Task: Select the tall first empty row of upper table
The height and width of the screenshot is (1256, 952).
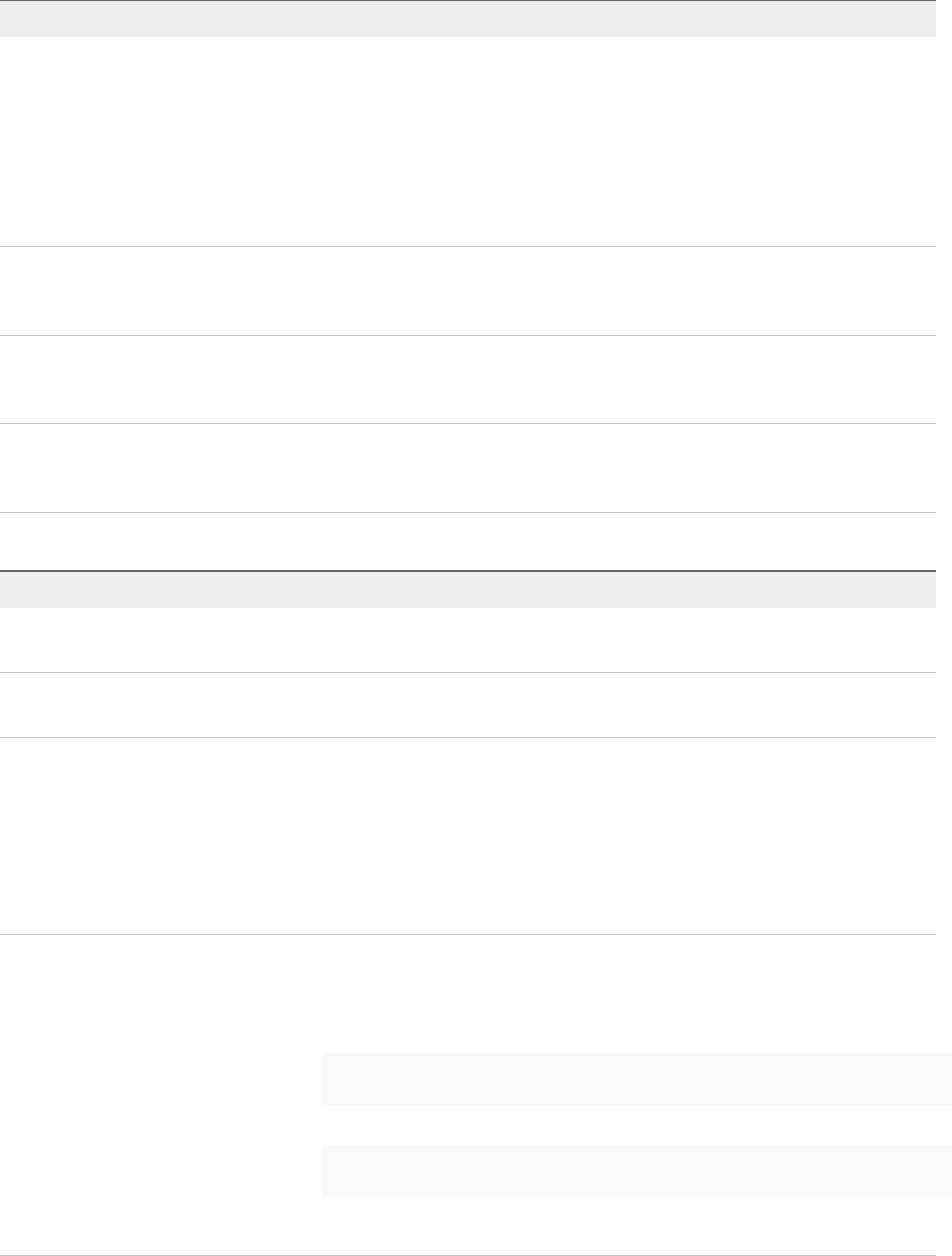Action: pos(468,142)
